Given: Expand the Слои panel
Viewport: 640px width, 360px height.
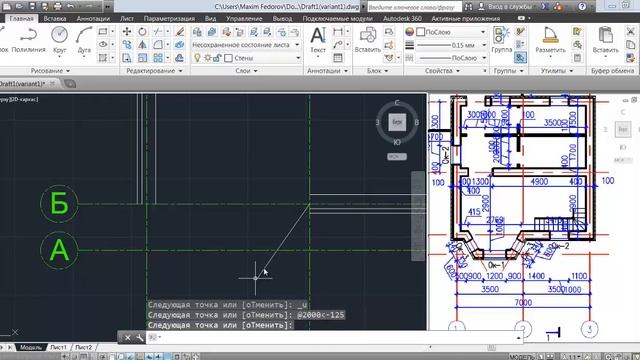Looking at the screenshot, I should pos(246,71).
